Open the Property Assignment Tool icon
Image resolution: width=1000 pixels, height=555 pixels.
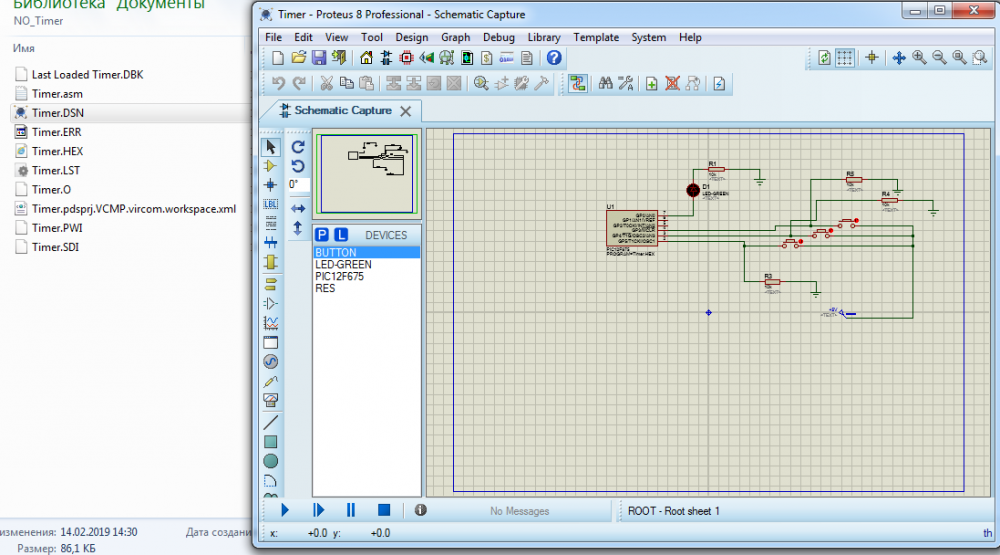point(626,84)
